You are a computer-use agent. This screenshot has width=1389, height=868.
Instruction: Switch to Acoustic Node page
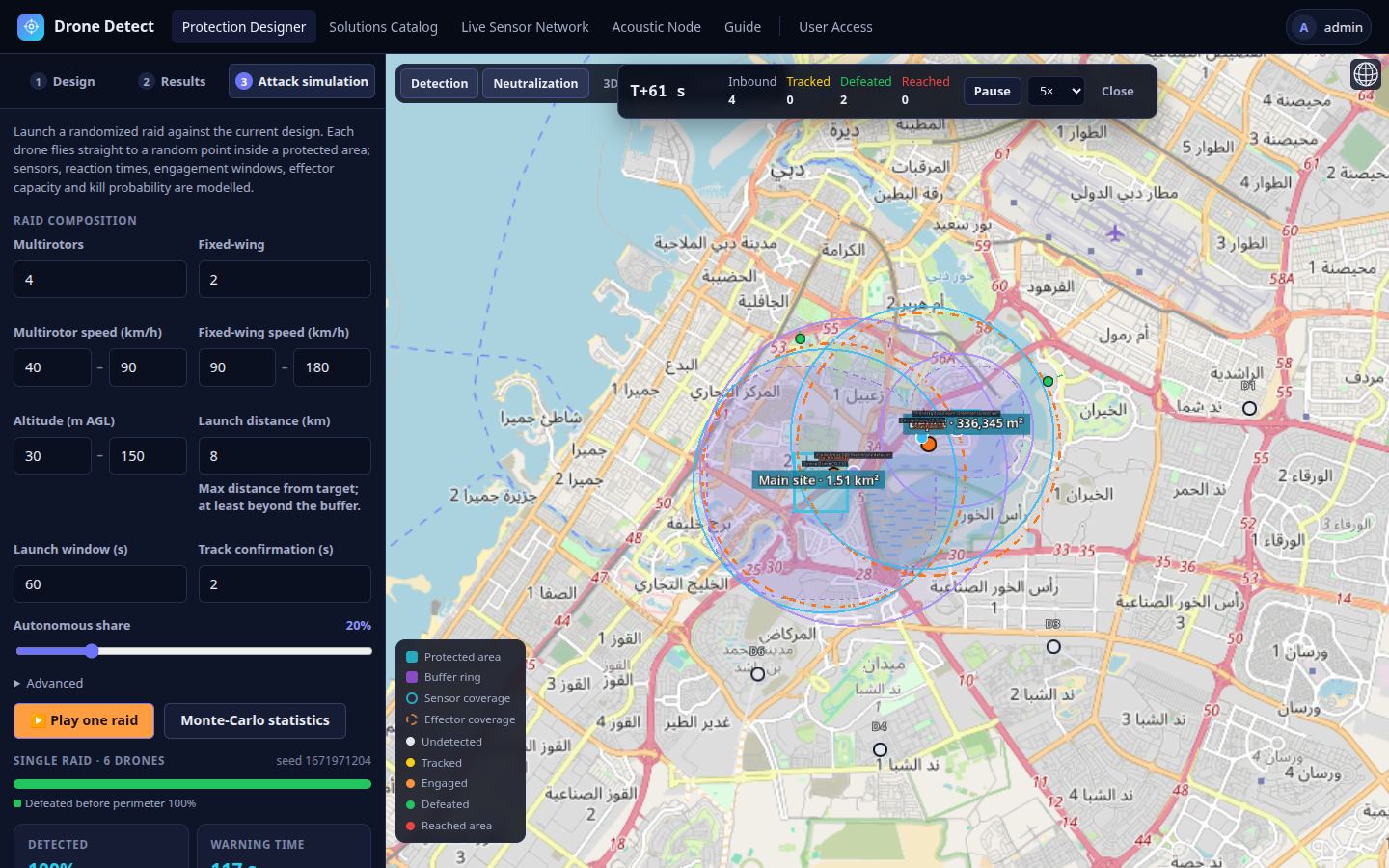(x=656, y=27)
